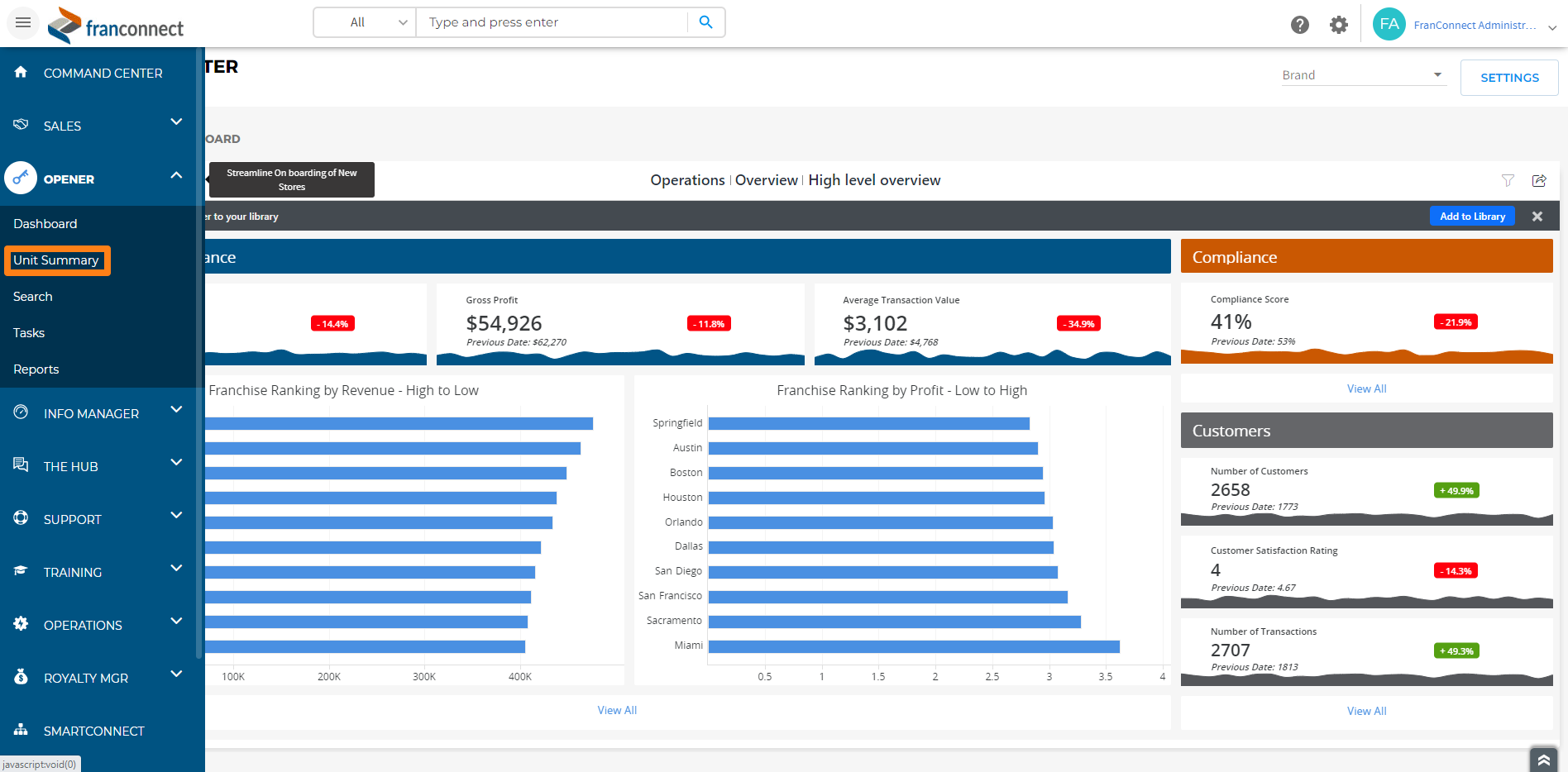Click the SETTINGS button
Image resolution: width=1568 pixels, height=772 pixels.
[x=1509, y=78]
